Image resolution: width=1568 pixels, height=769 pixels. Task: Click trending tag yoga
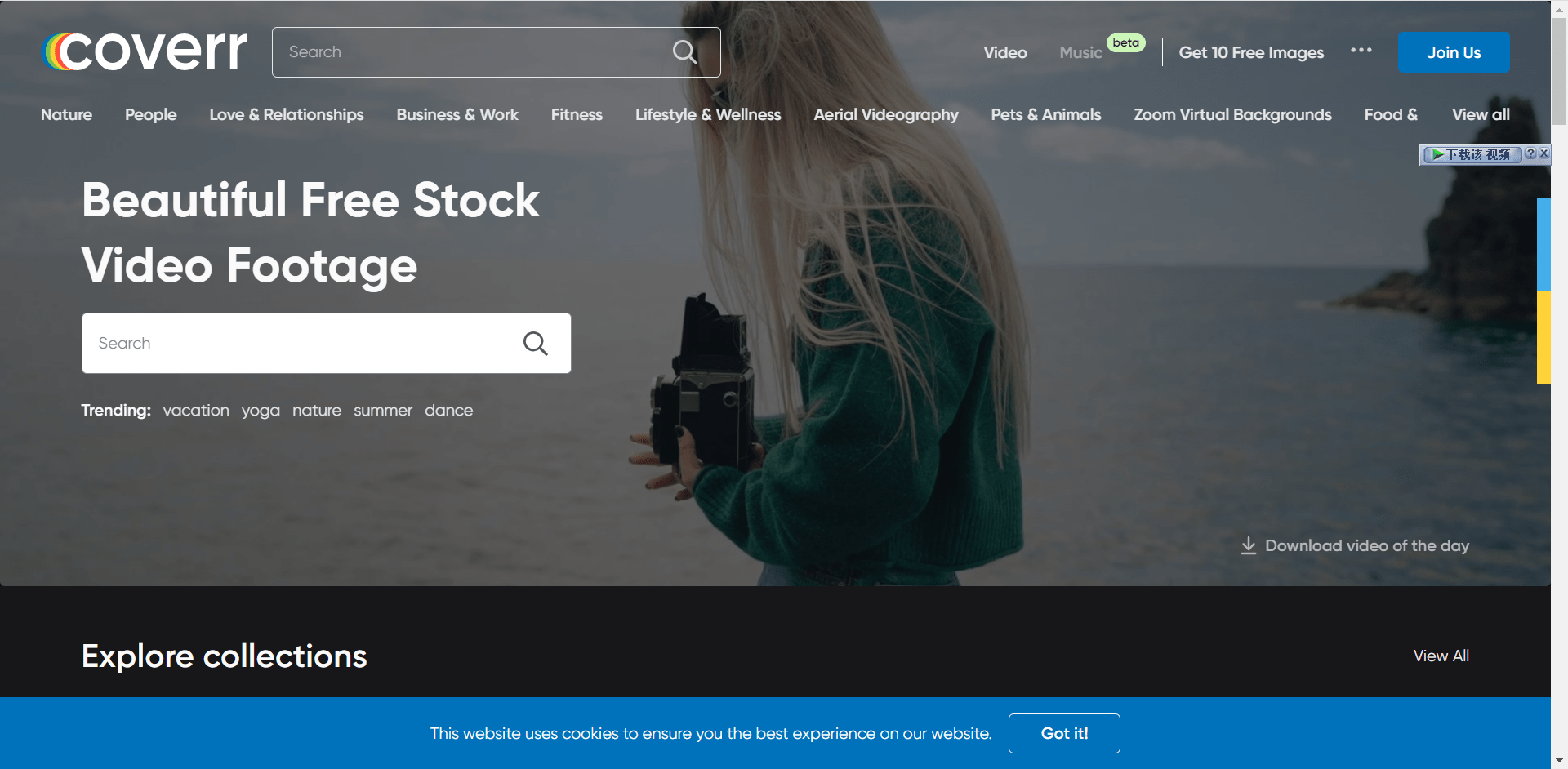click(x=261, y=411)
